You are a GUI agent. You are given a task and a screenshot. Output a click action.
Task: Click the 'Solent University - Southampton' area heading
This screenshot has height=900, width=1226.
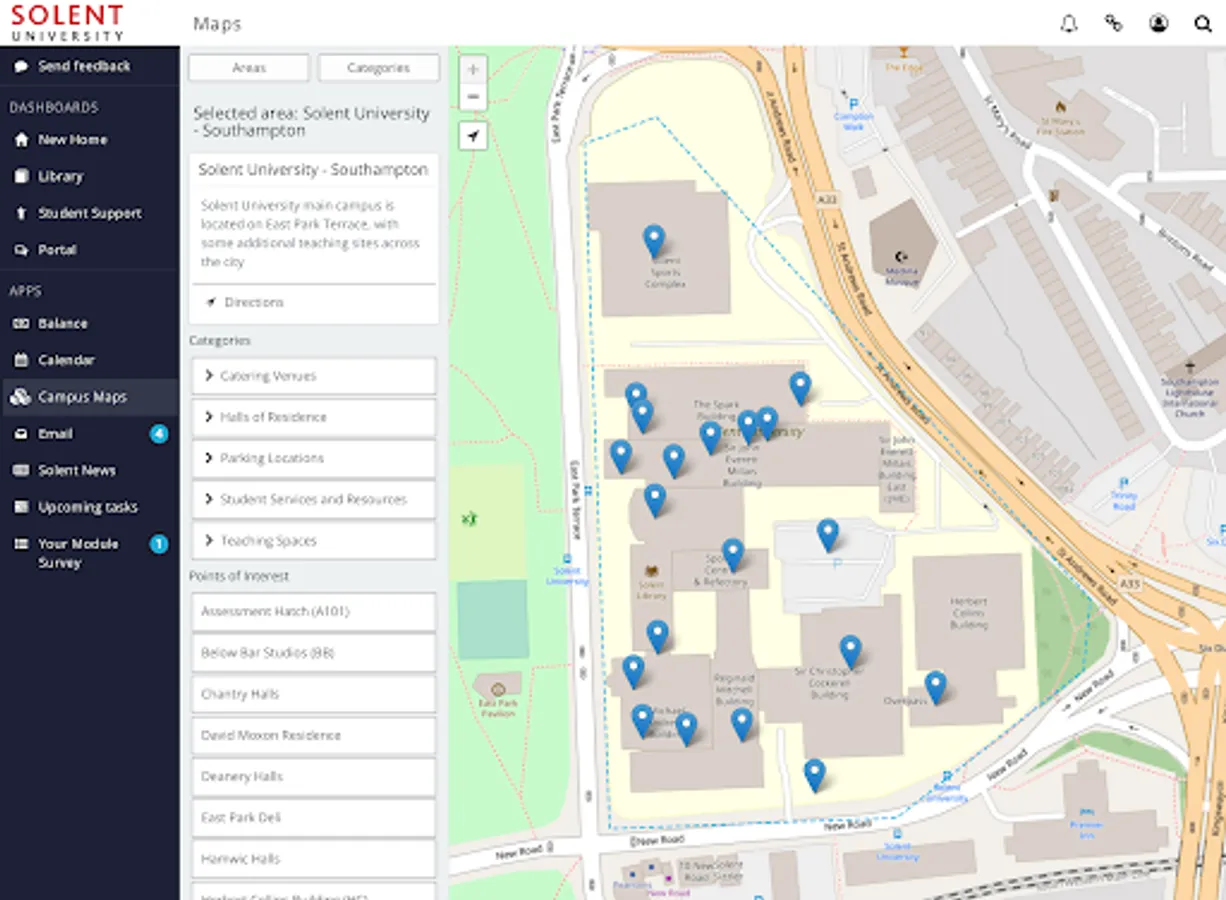coord(313,170)
